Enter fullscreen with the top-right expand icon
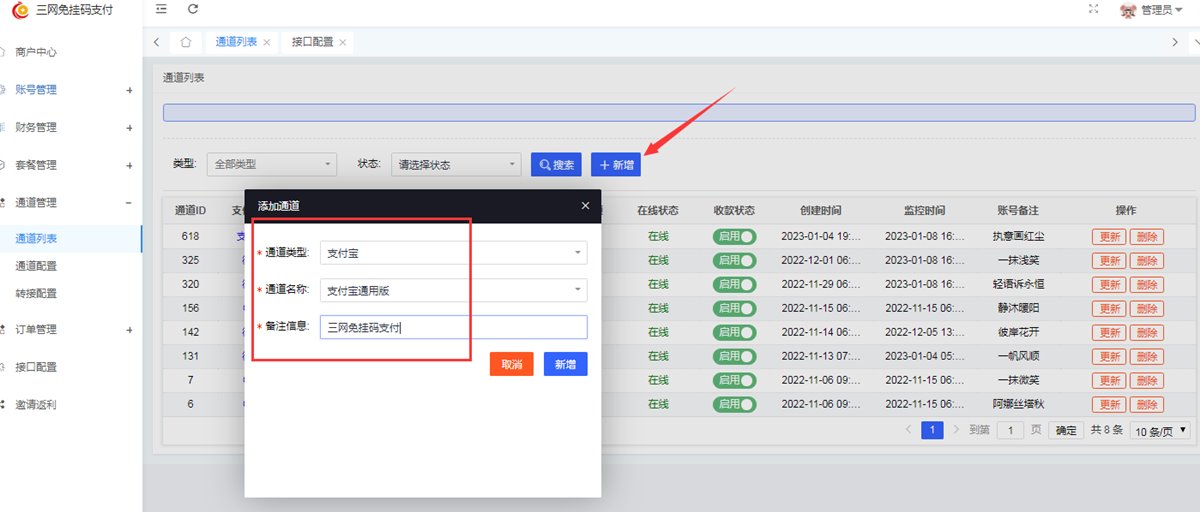This screenshot has height=512, width=1200. 1093,9
